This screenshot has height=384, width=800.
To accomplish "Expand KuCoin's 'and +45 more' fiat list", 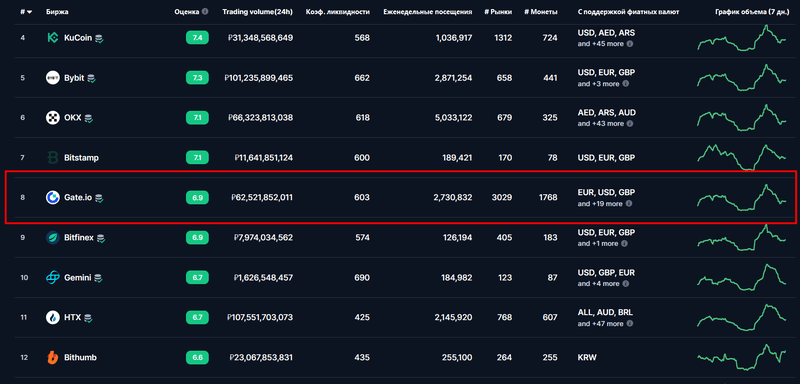I will (601, 44).
